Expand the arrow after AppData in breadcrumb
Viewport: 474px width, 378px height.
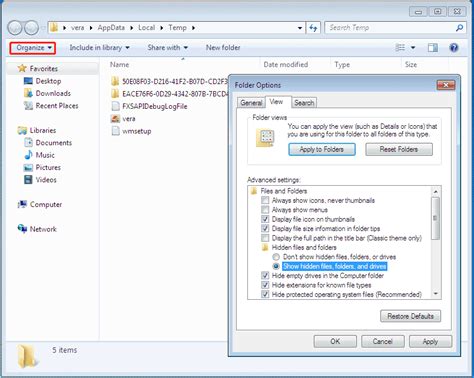tap(131, 28)
